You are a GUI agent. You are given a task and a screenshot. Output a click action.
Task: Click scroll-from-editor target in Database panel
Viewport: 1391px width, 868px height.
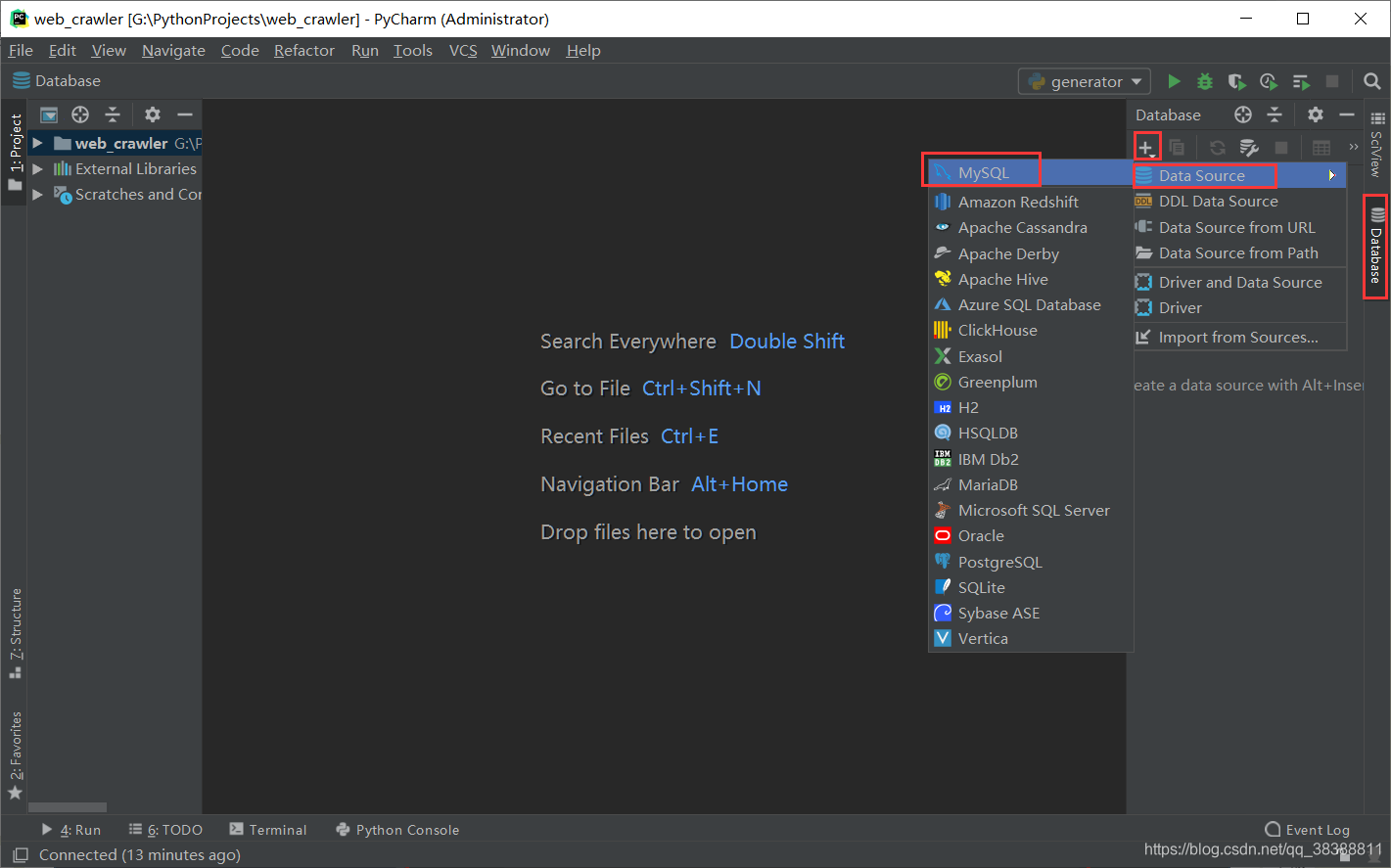(x=1243, y=114)
